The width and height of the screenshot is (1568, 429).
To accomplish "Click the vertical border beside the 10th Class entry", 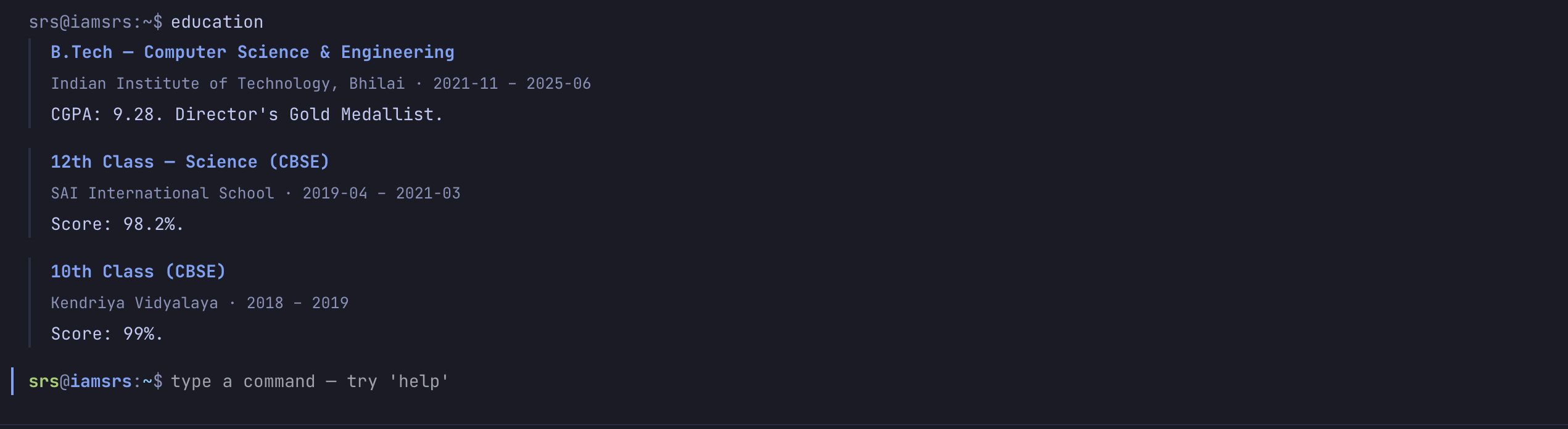I will 30,303.
